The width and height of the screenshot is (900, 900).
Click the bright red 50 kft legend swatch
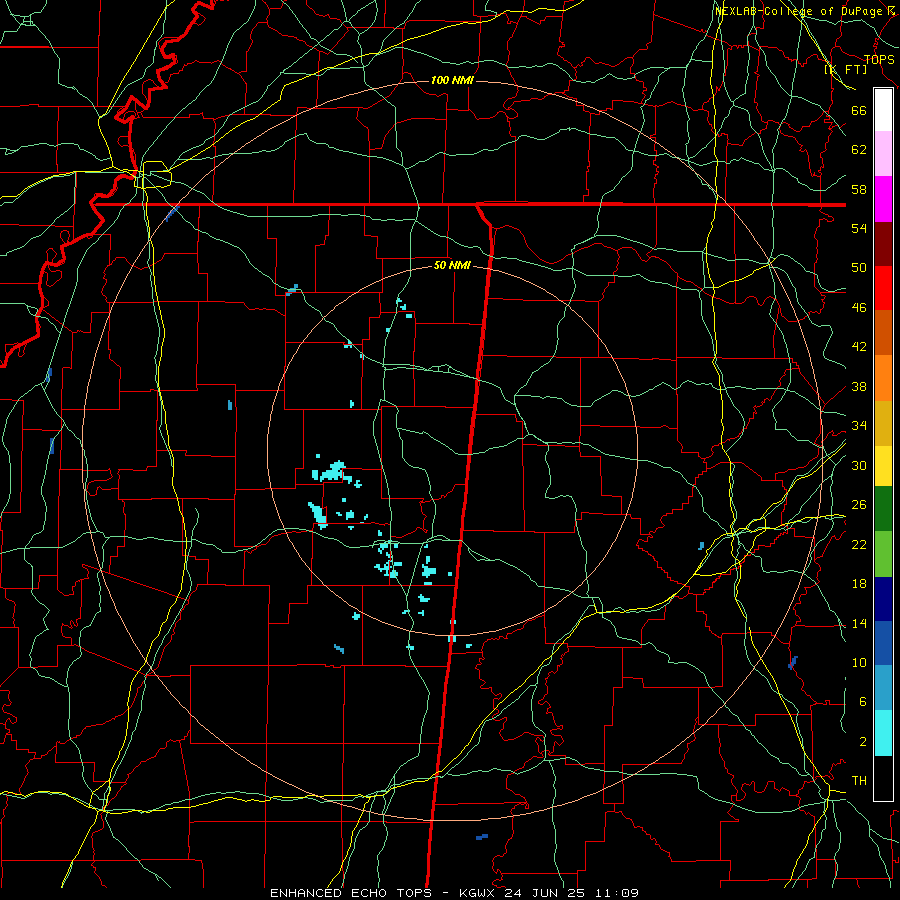883,288
